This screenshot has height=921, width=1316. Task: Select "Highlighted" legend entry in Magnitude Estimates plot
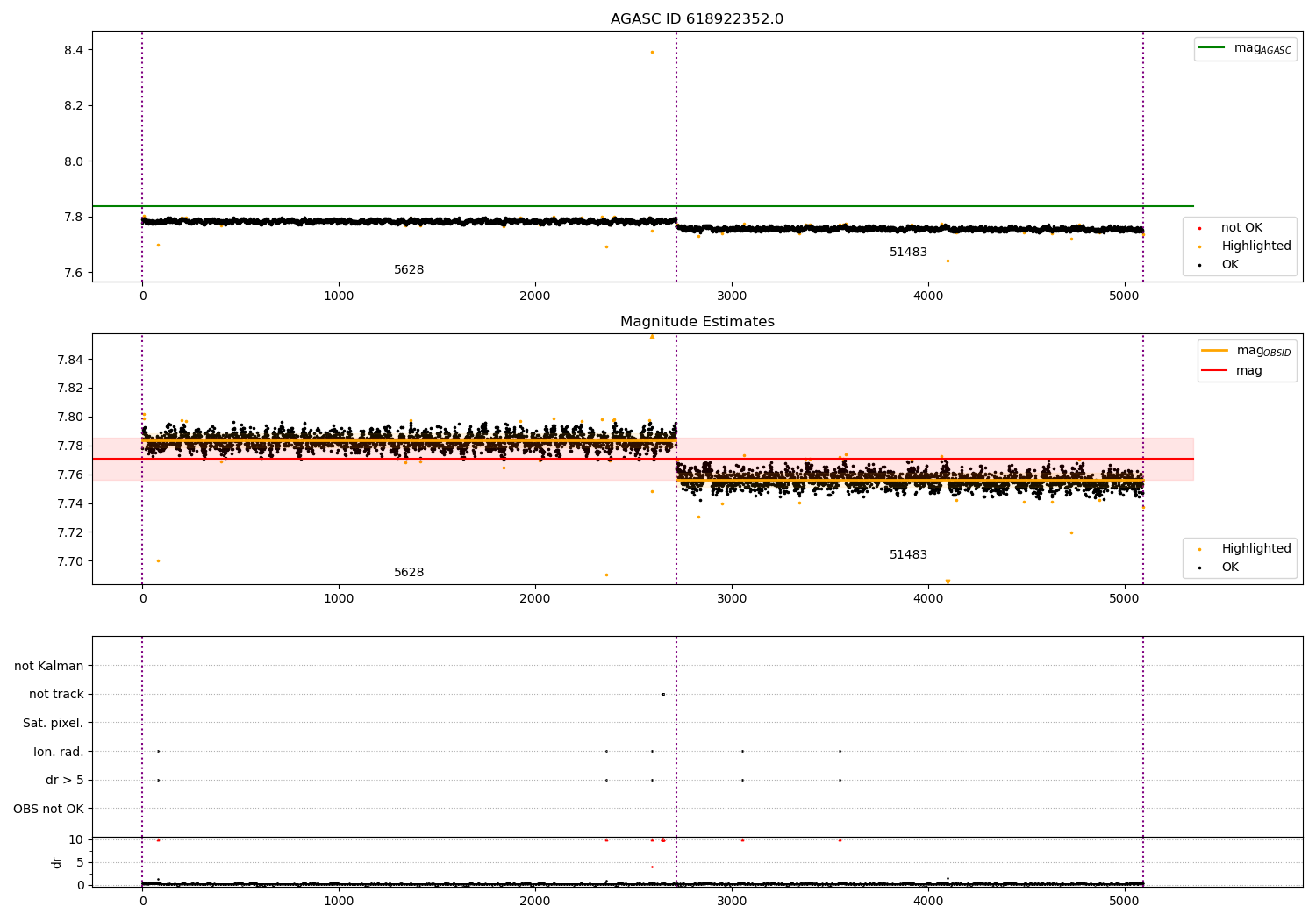coord(1244,548)
